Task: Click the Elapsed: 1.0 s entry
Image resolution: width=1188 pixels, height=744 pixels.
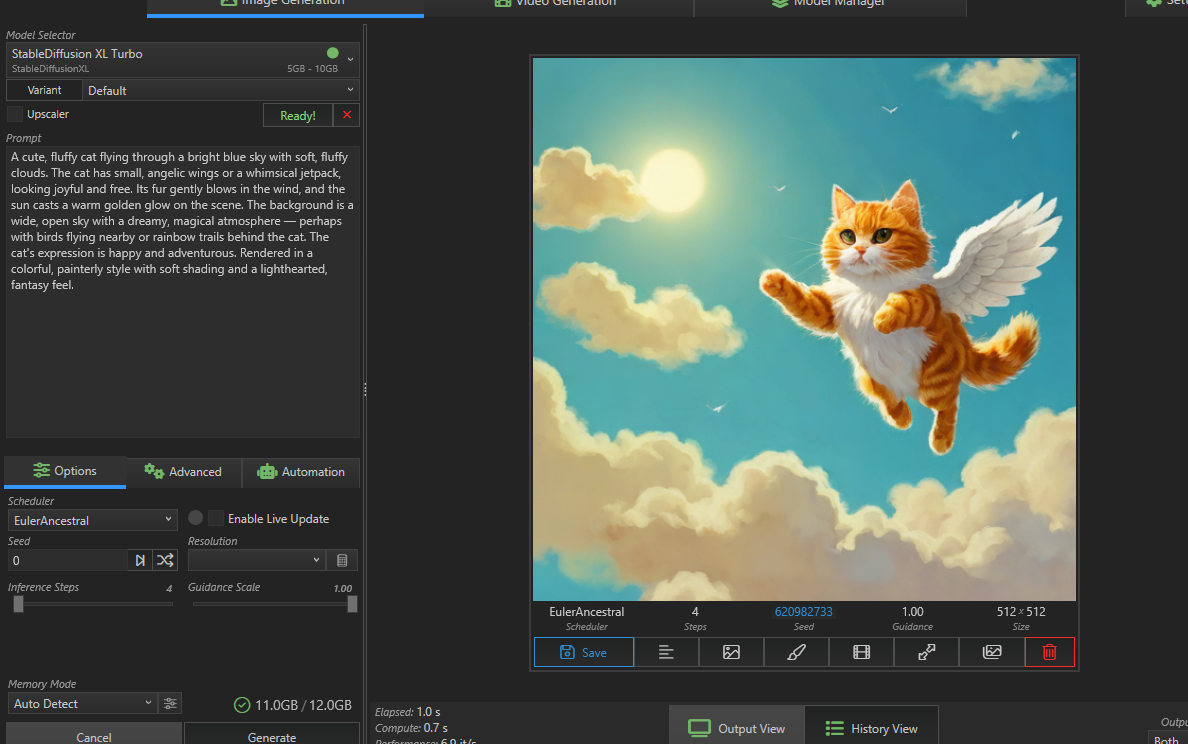Action: [x=408, y=712]
